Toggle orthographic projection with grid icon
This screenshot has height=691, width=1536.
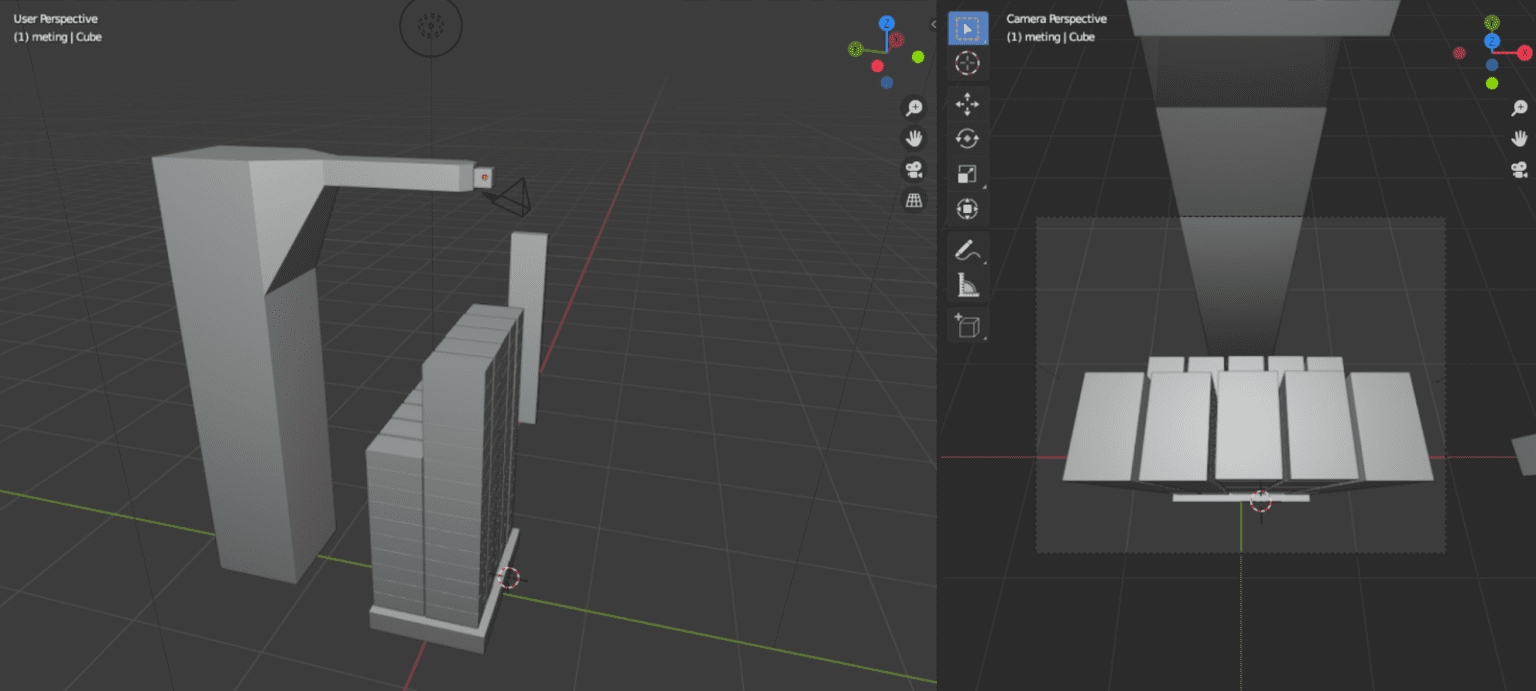(x=914, y=200)
